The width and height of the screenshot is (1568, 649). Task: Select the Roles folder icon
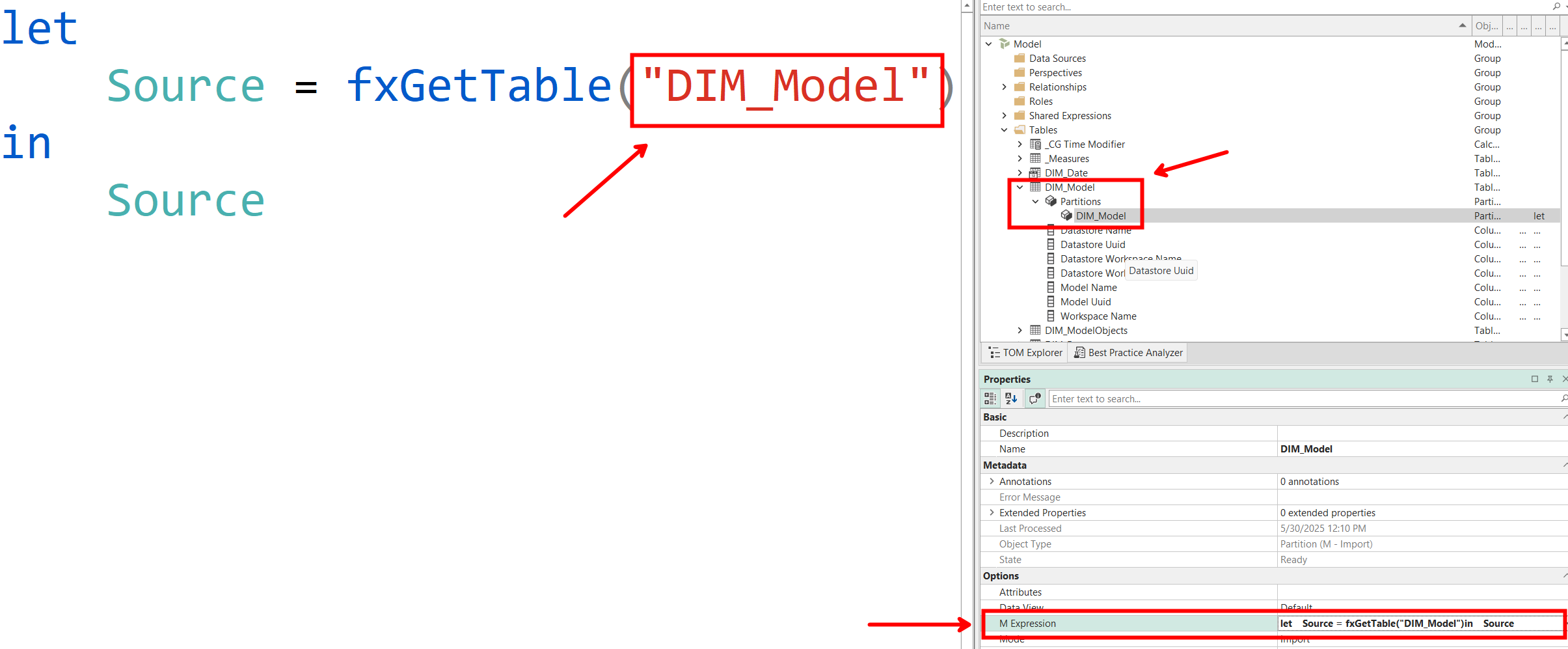1020,101
